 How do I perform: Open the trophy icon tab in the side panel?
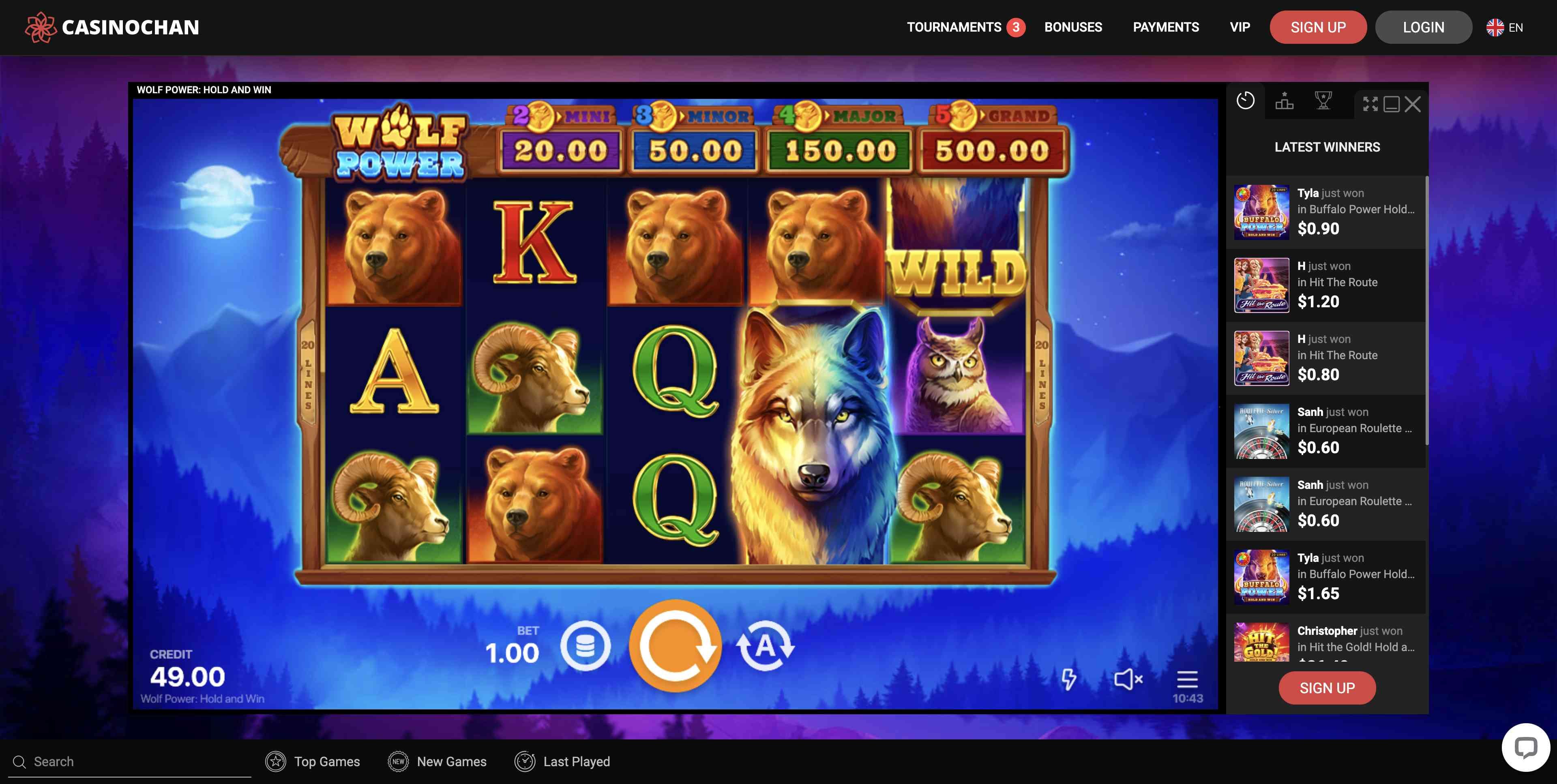pyautogui.click(x=1323, y=101)
